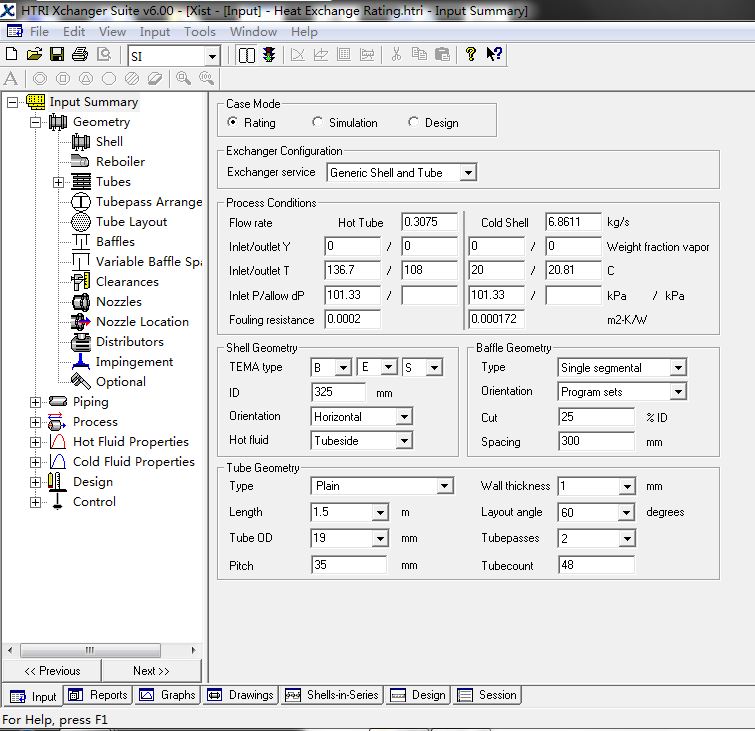
Task: Switch to the Session tab
Action: (487, 695)
